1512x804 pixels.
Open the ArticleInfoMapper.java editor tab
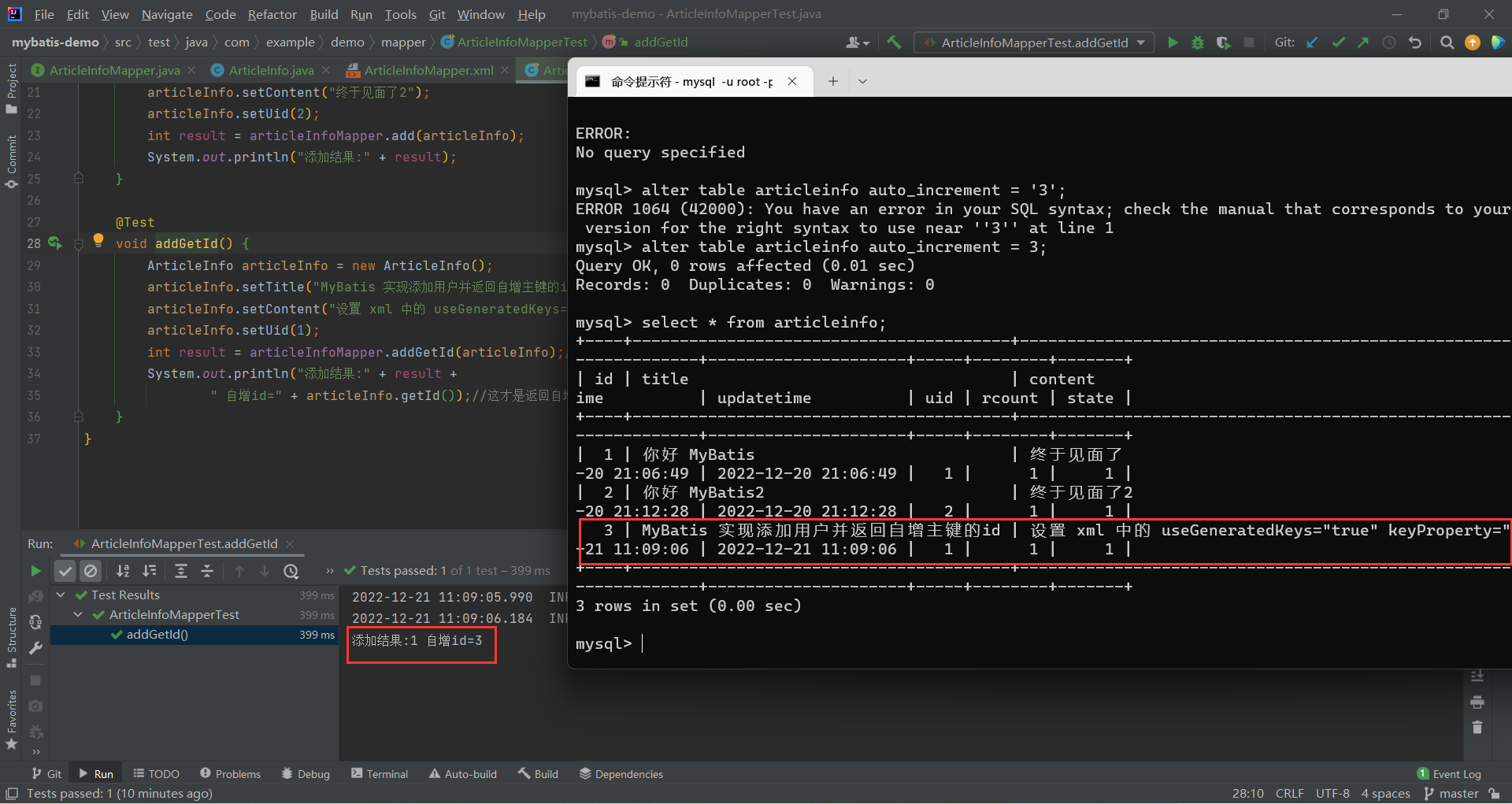click(x=114, y=70)
